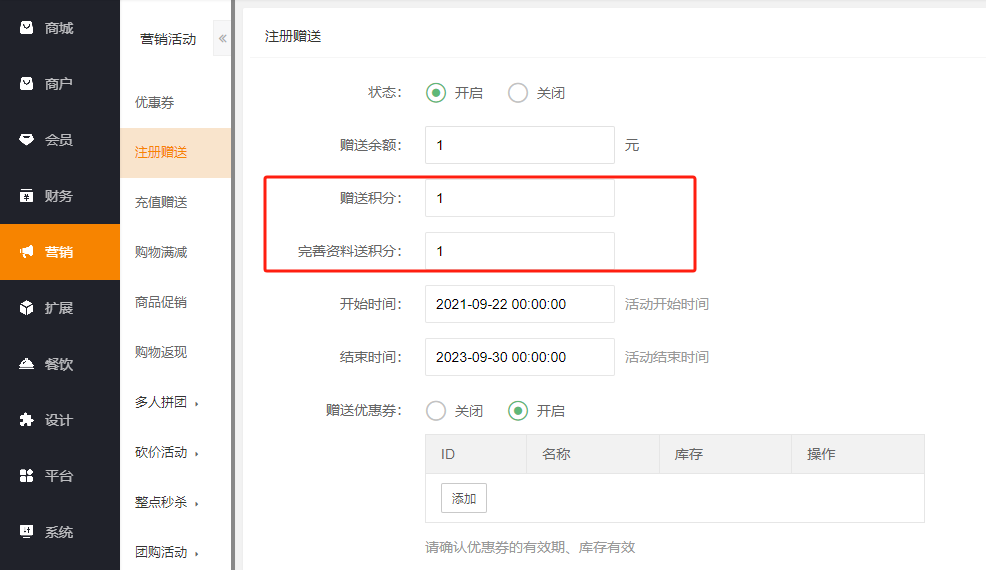Open the 购物满减 menu link
The image size is (986, 570).
(x=161, y=252)
